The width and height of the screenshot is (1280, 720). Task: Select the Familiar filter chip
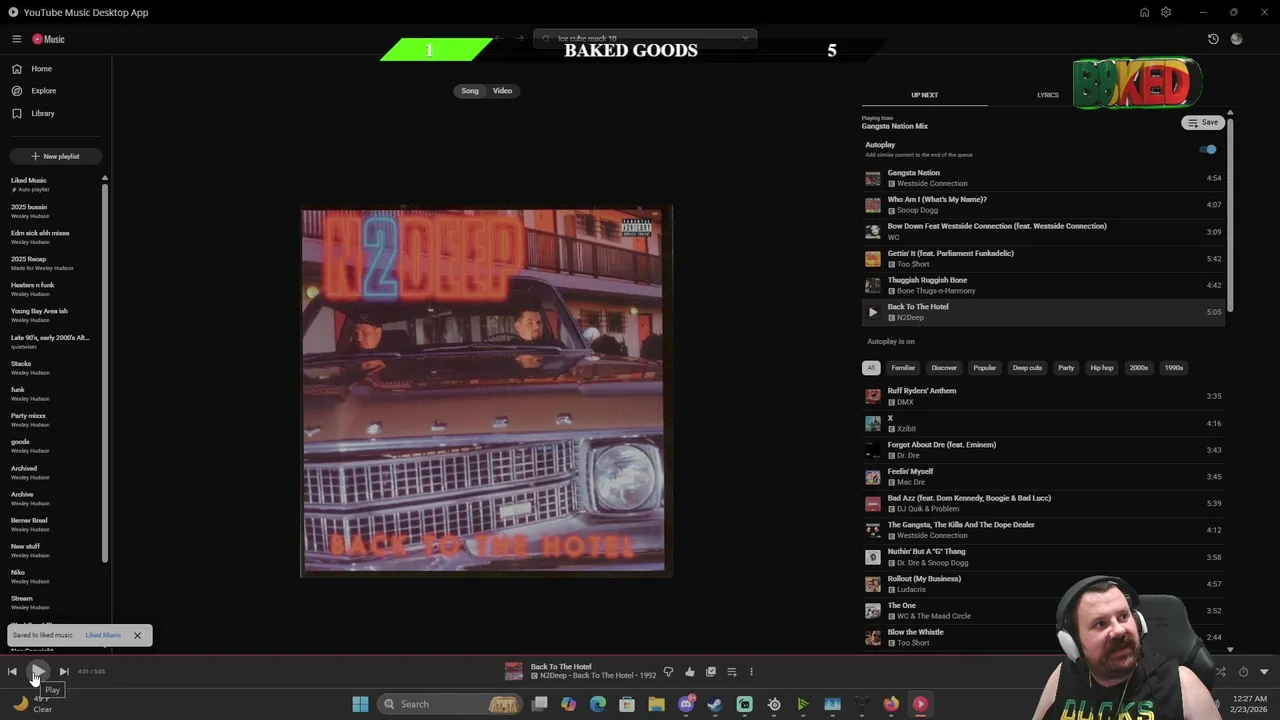click(x=903, y=368)
